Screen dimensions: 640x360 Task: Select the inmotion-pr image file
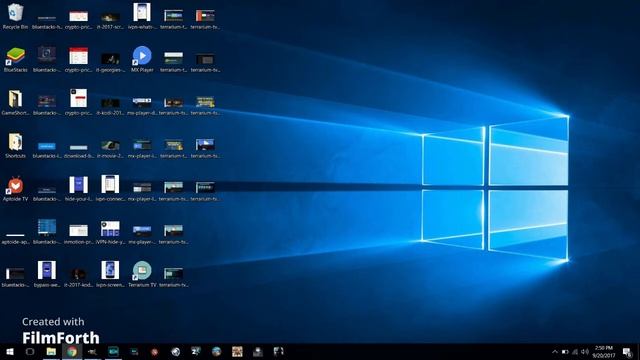pos(78,234)
